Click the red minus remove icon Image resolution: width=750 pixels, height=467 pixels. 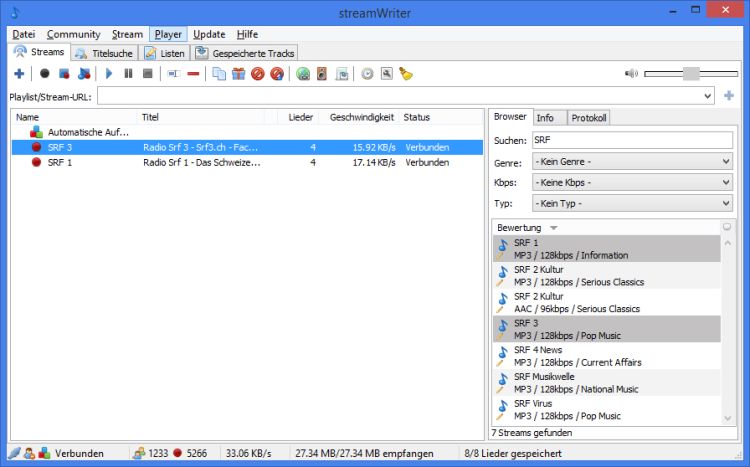coord(193,74)
